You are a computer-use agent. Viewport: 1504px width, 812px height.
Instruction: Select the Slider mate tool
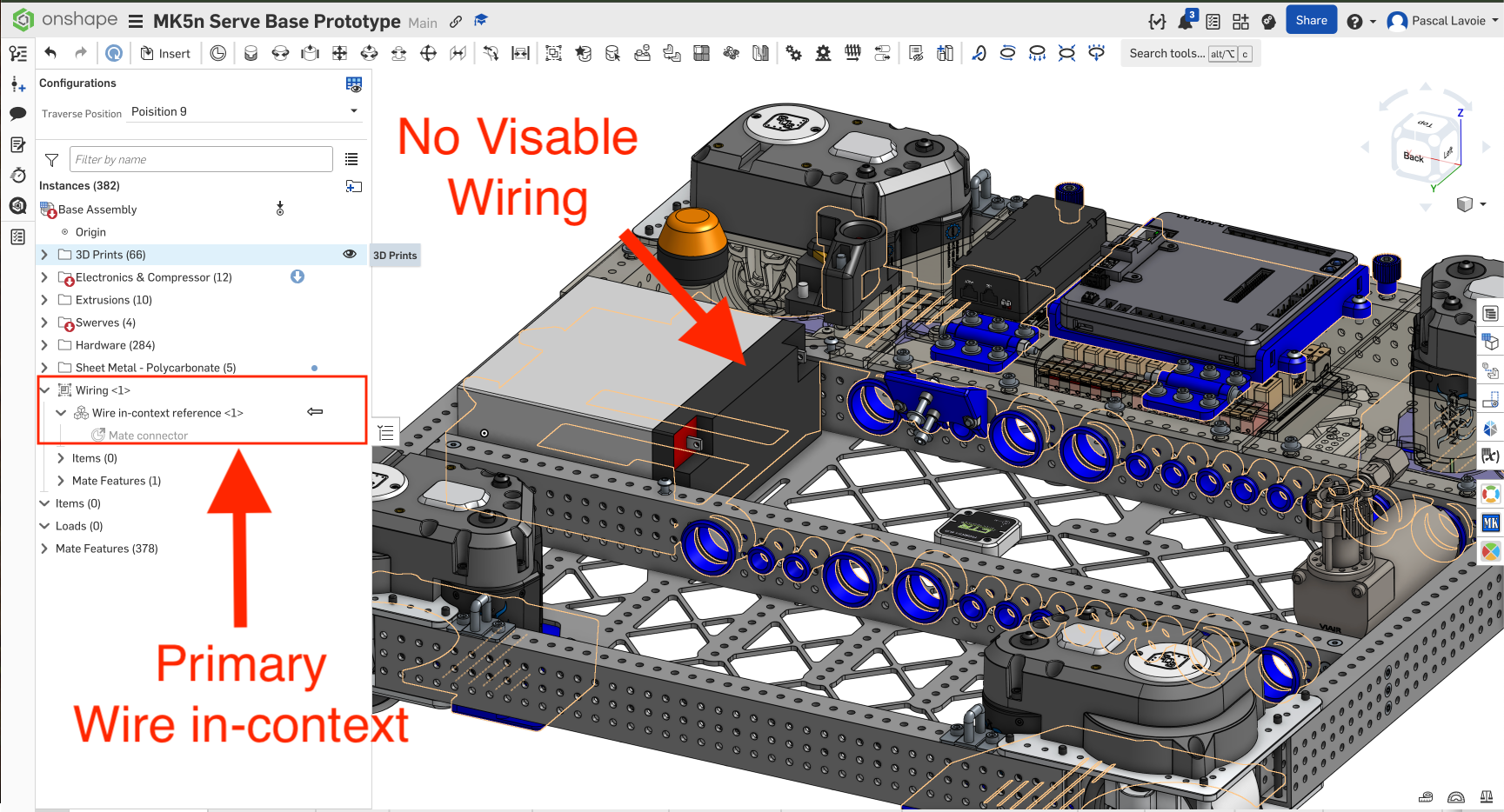[310, 53]
